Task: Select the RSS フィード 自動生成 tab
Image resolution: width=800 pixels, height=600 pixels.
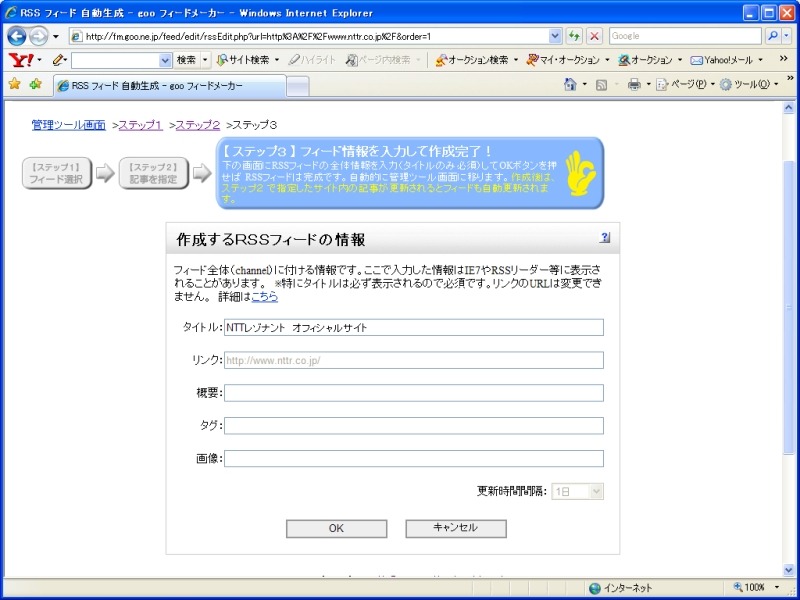Action: (x=169, y=86)
